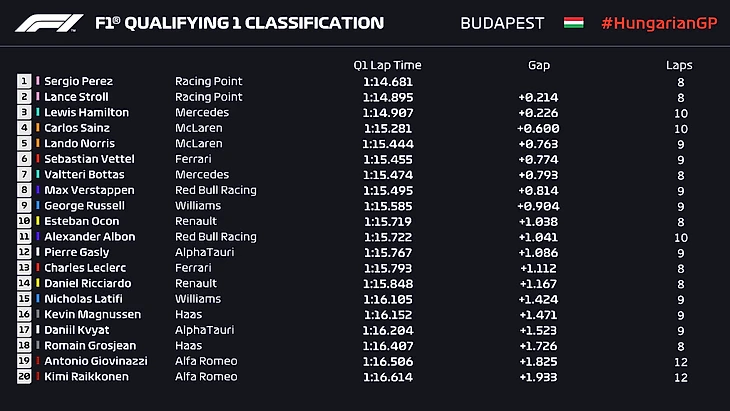Click the F1 logo in the header
This screenshot has height=411, width=730.
50,22
